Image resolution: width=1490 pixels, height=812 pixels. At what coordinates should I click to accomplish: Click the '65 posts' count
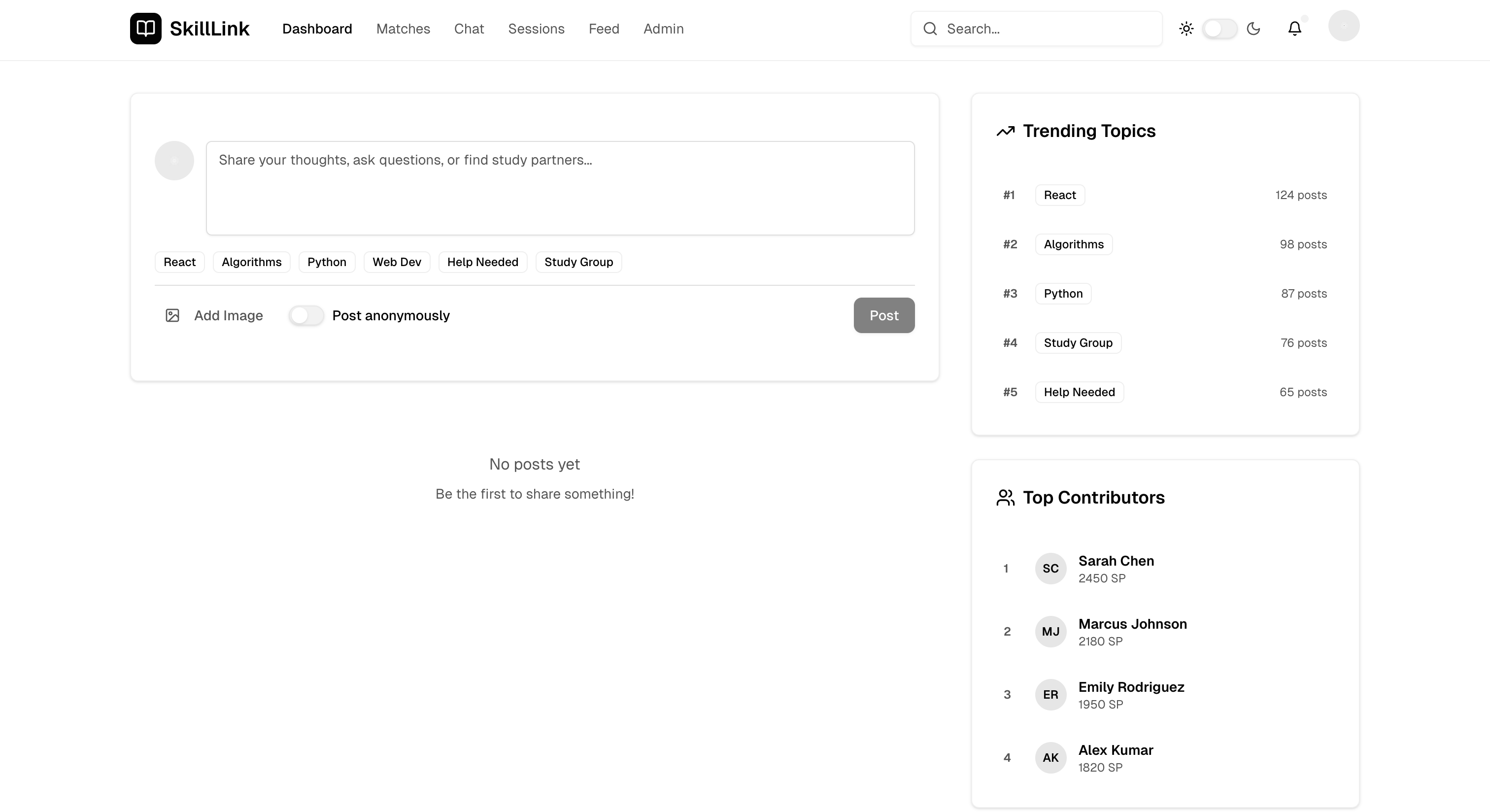tap(1303, 392)
